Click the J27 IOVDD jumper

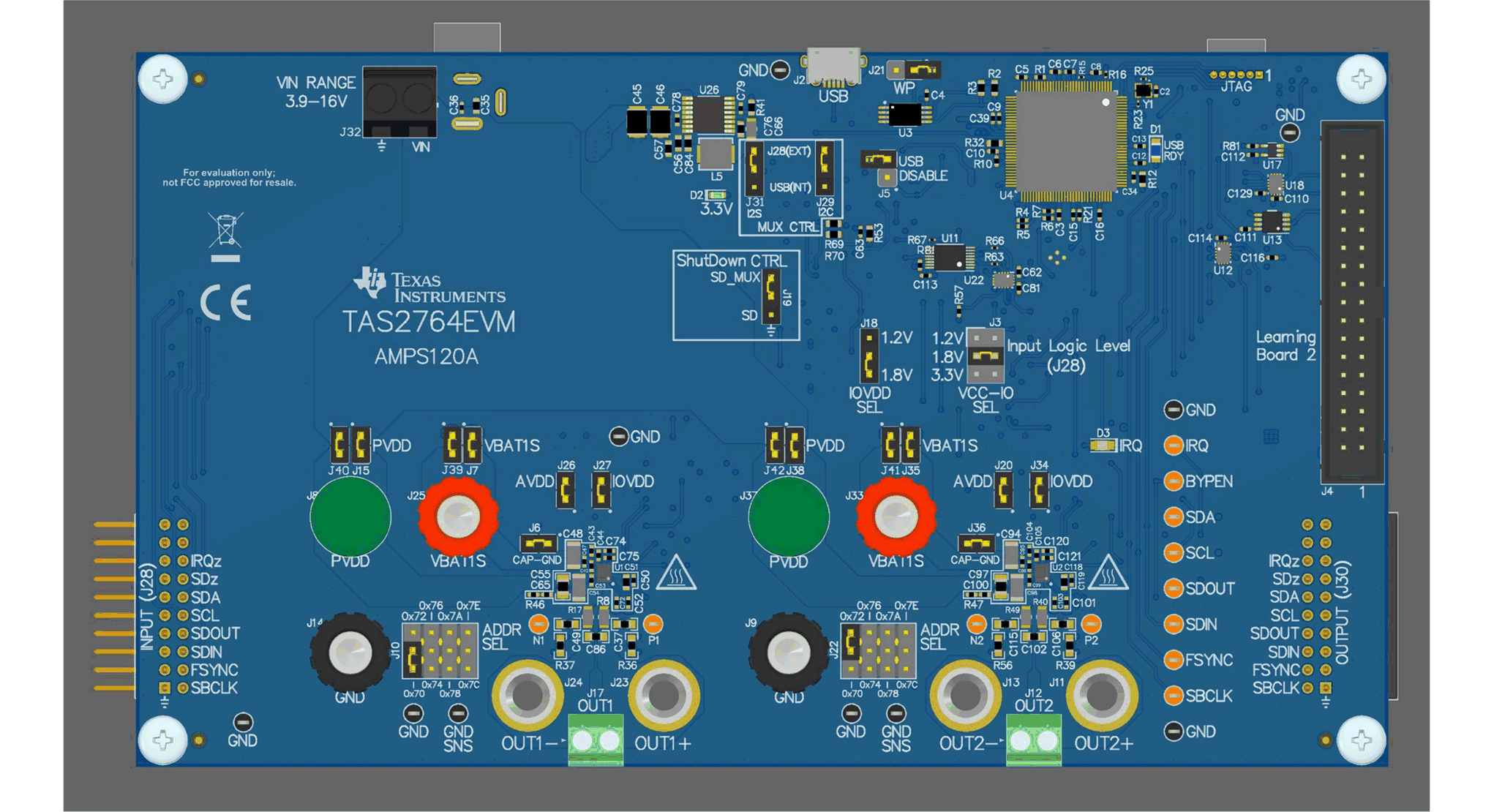601,489
